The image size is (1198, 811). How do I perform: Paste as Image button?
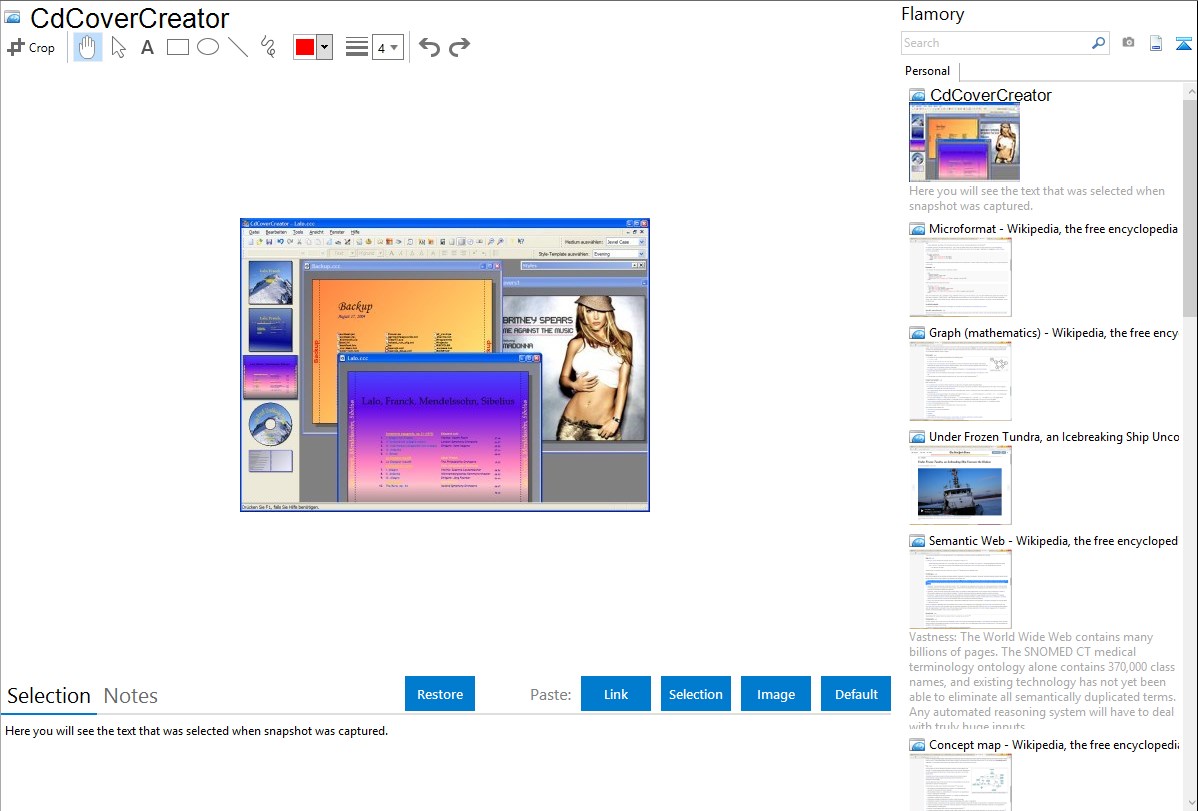[x=776, y=694]
